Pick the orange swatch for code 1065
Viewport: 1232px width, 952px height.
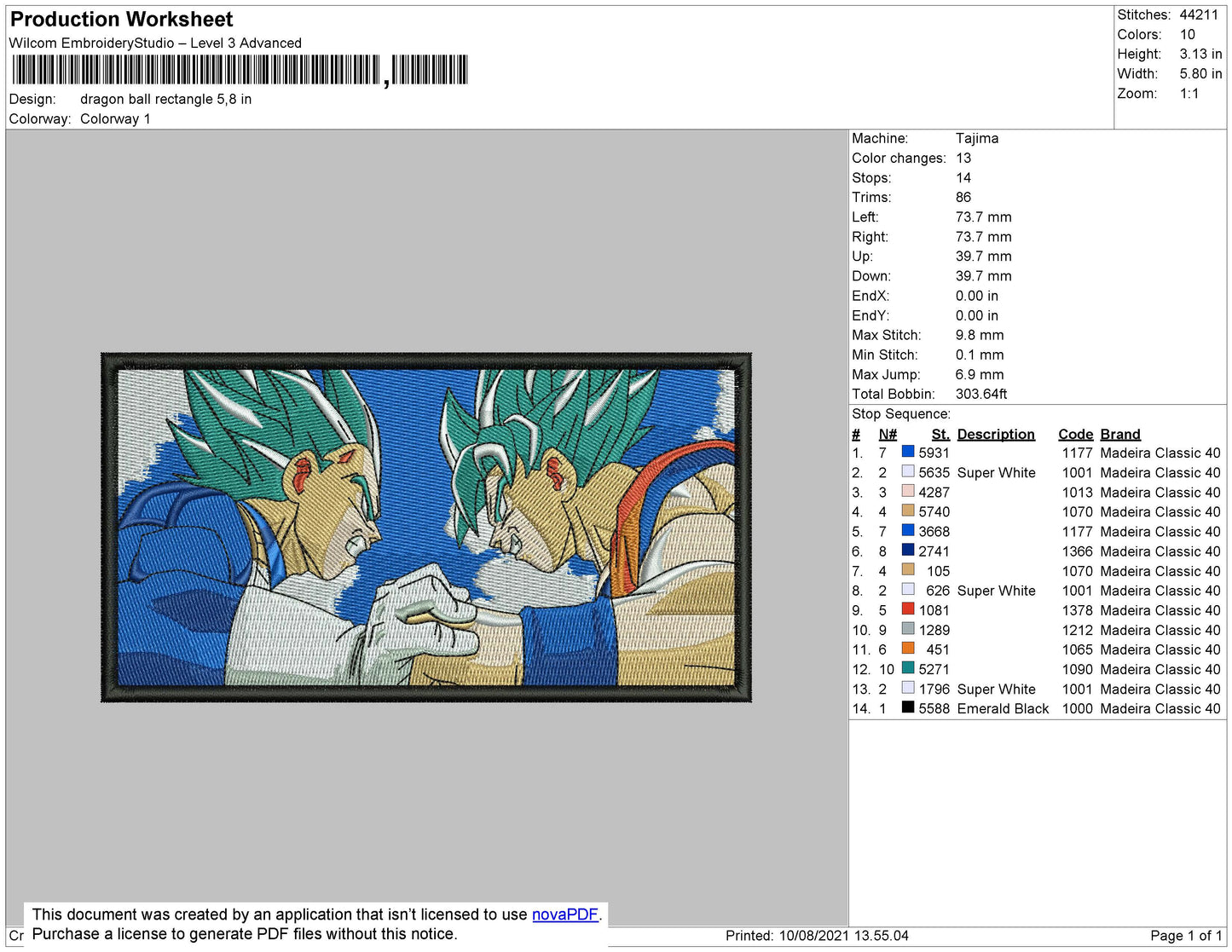coord(908,649)
